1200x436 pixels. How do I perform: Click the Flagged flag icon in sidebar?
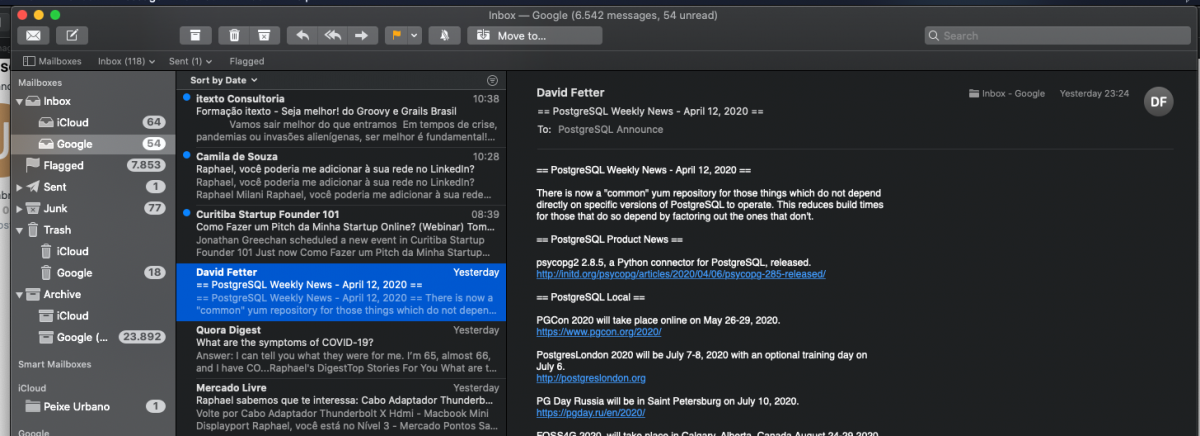coord(33,165)
